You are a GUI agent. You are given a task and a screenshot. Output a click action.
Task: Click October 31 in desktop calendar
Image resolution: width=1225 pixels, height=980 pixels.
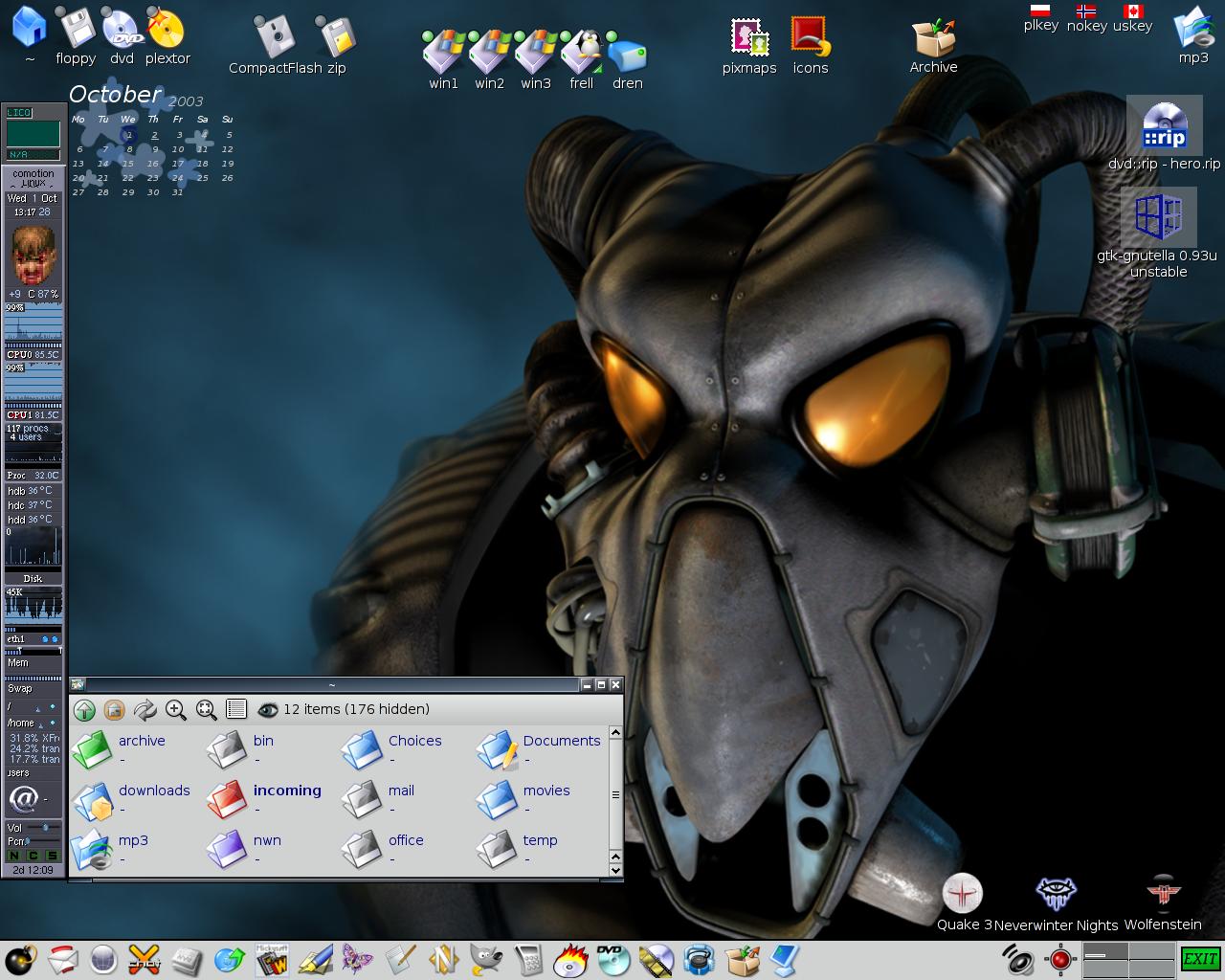[x=177, y=192]
